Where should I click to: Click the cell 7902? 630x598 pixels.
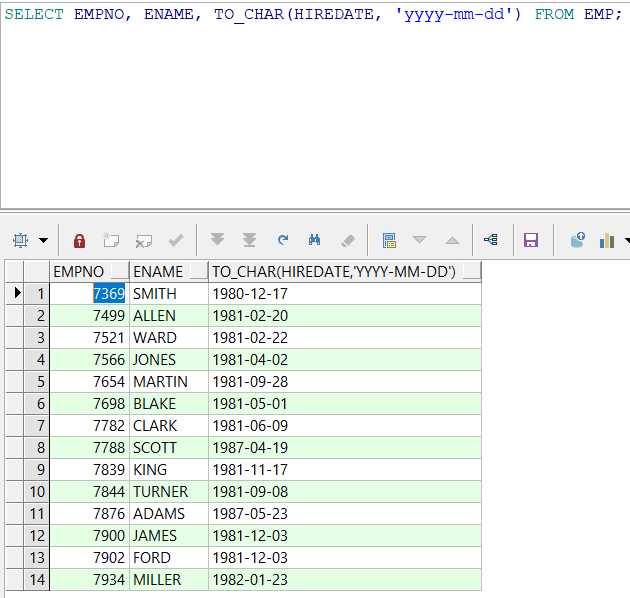point(90,558)
